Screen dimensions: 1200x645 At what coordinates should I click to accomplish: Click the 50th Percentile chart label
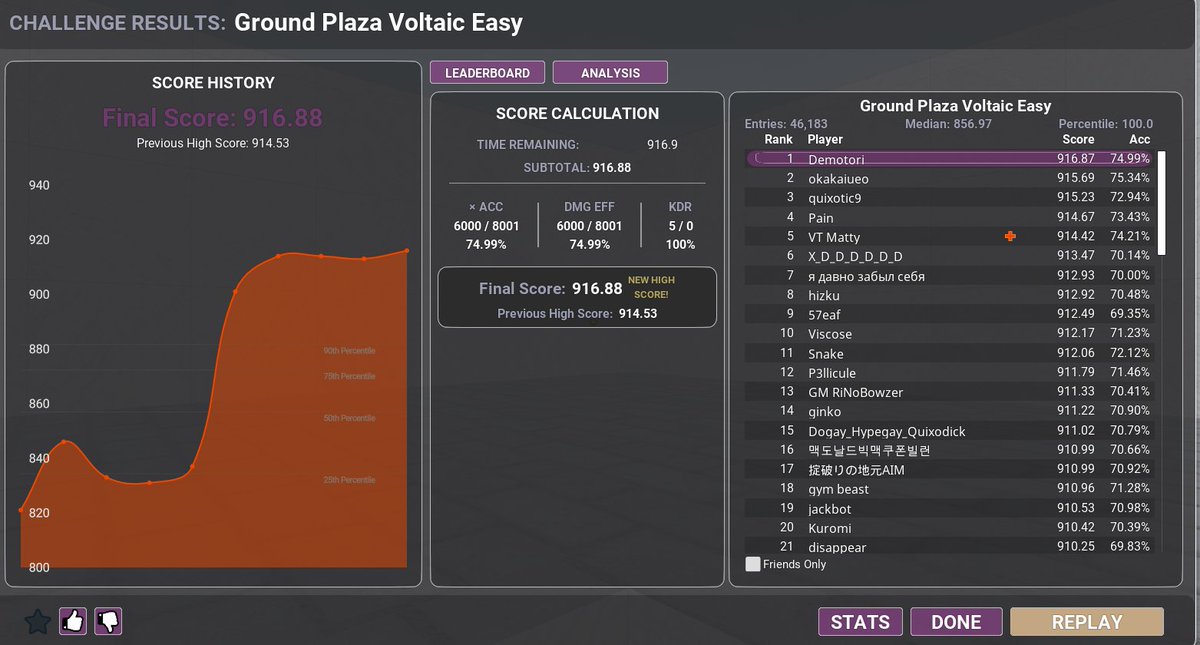pos(349,418)
